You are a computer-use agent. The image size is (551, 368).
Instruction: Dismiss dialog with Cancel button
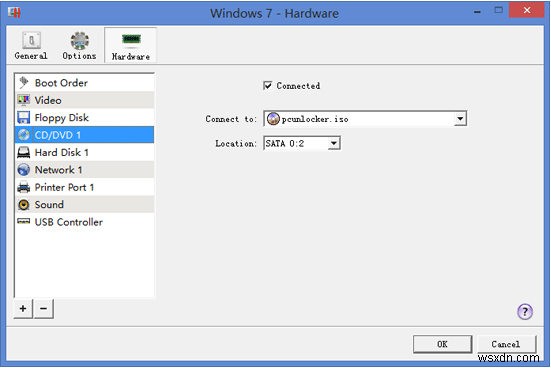point(506,344)
